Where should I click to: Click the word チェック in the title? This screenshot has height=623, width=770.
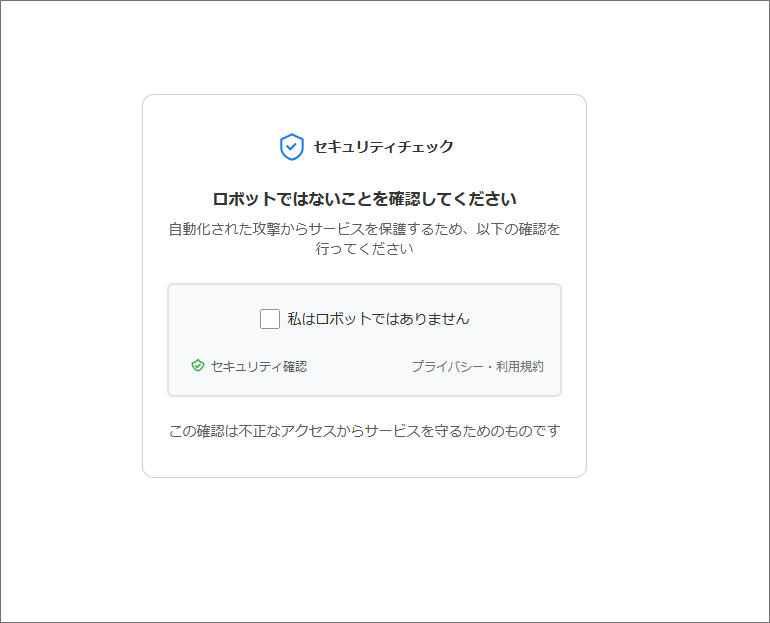click(426, 147)
